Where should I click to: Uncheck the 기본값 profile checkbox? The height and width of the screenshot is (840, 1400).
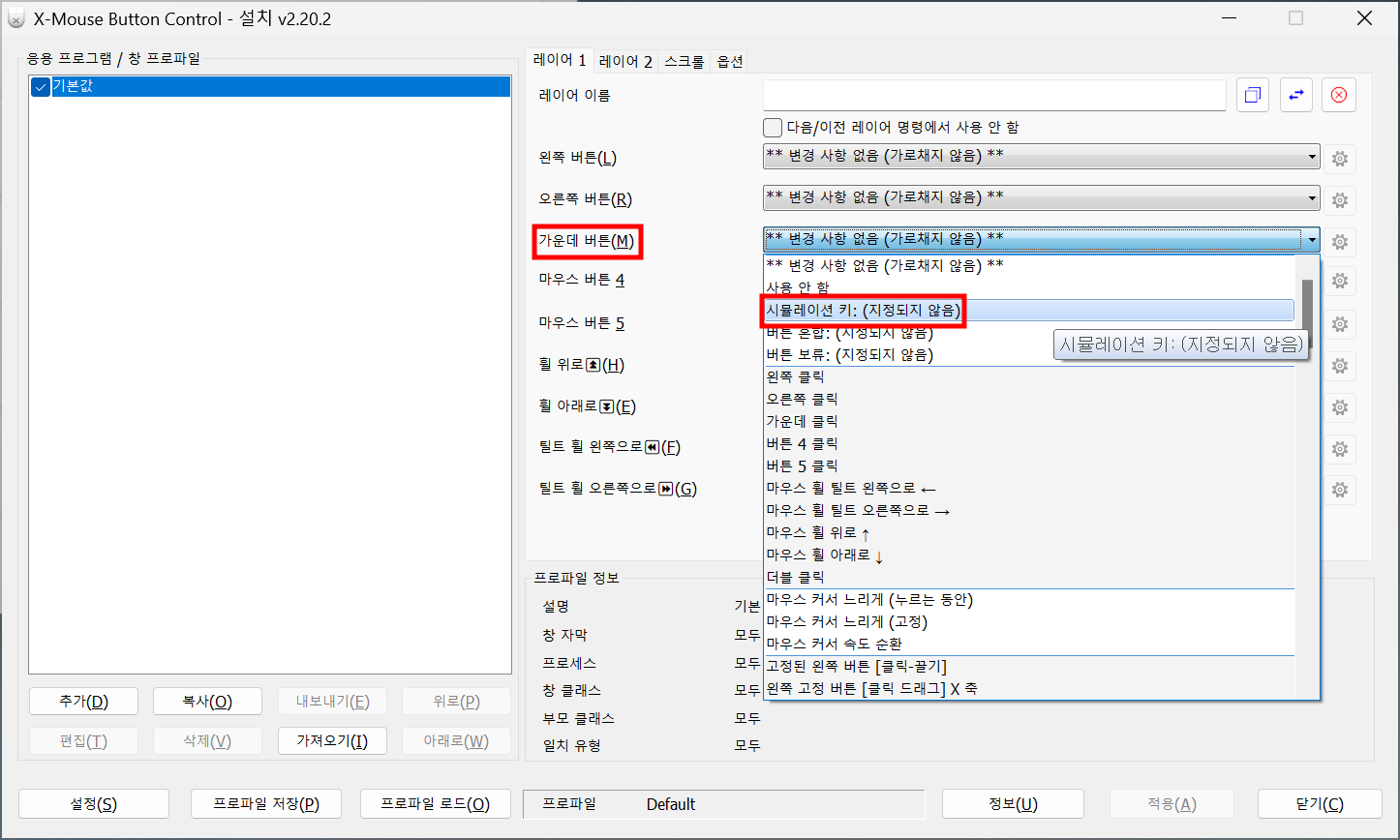pyautogui.click(x=41, y=87)
